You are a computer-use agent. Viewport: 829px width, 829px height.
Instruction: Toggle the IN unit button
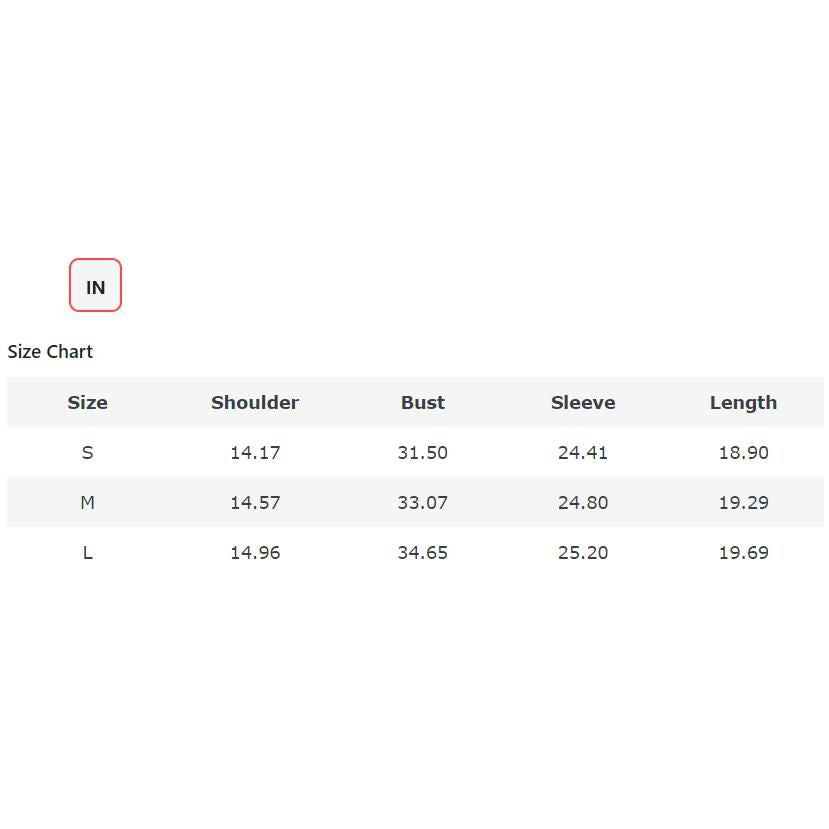tap(95, 286)
